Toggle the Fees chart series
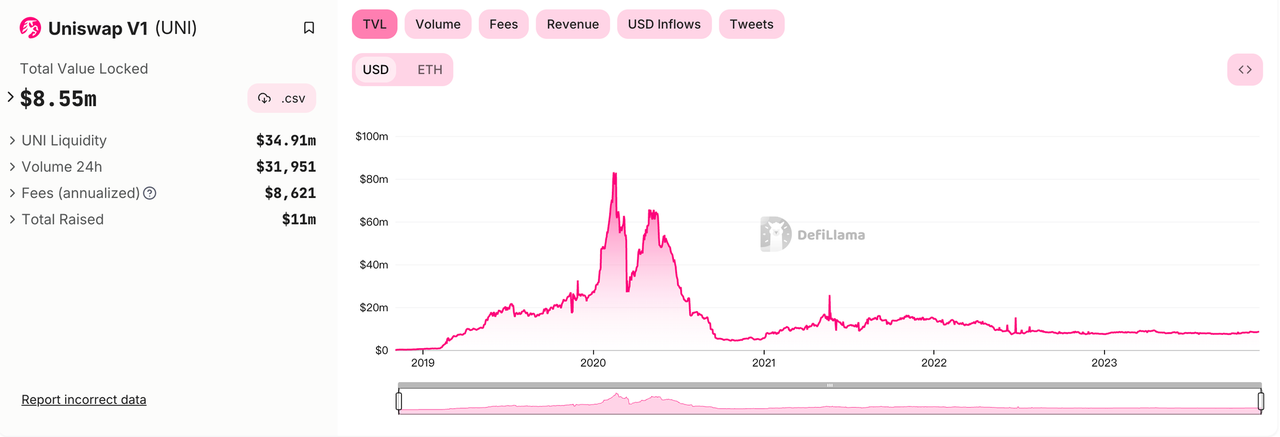The width and height of the screenshot is (1280, 437). point(503,24)
